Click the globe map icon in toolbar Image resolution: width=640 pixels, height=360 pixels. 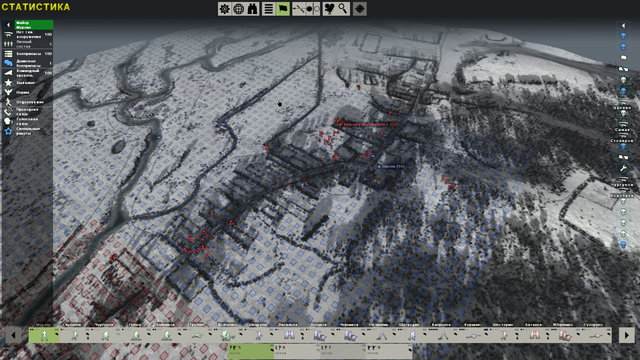pos(238,9)
